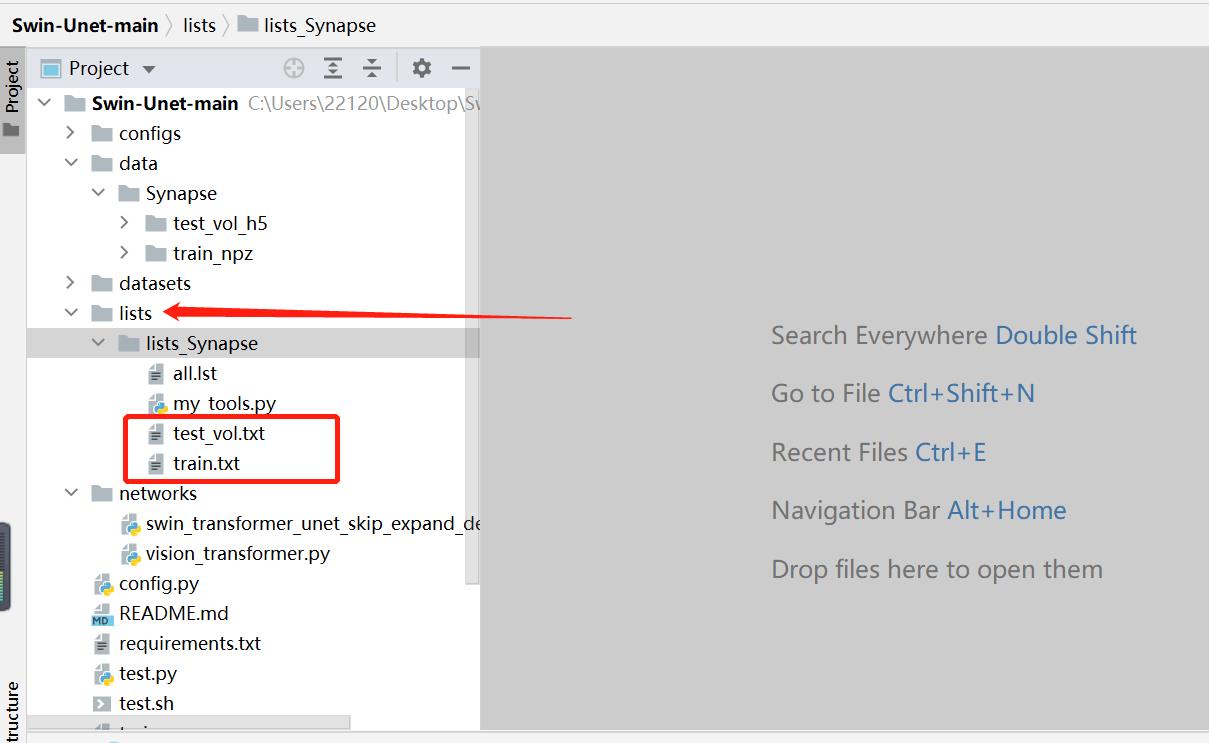Select config.py file name
Image resolution: width=1209 pixels, height=743 pixels.
coord(159,583)
